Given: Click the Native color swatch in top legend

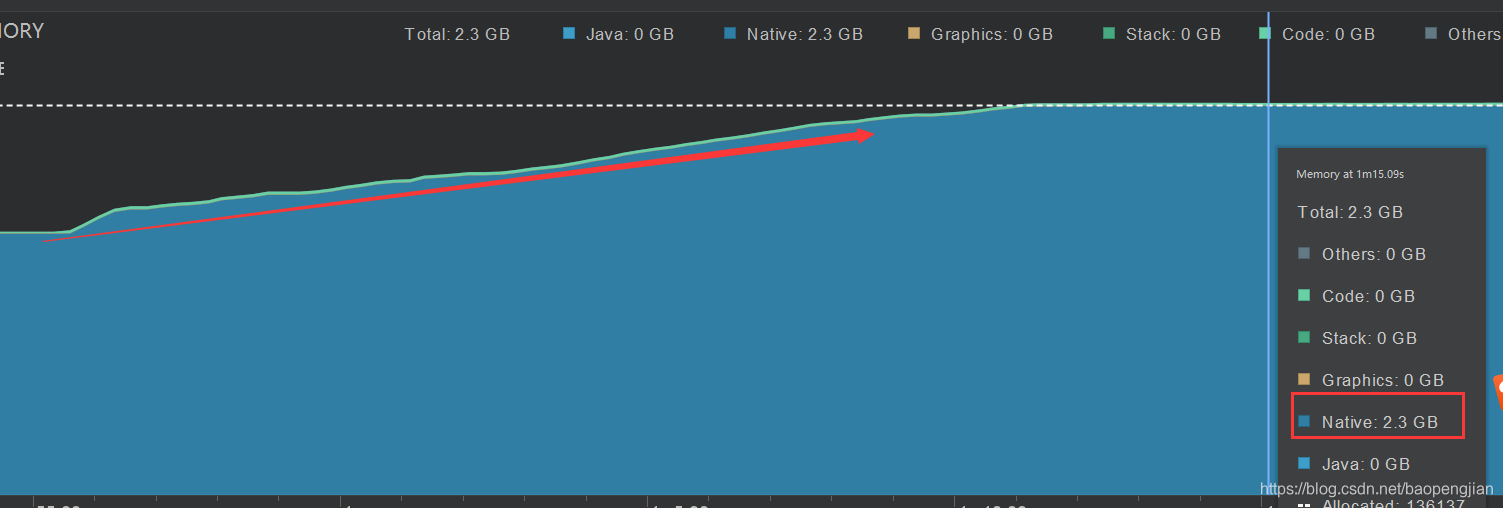Looking at the screenshot, I should (730, 34).
